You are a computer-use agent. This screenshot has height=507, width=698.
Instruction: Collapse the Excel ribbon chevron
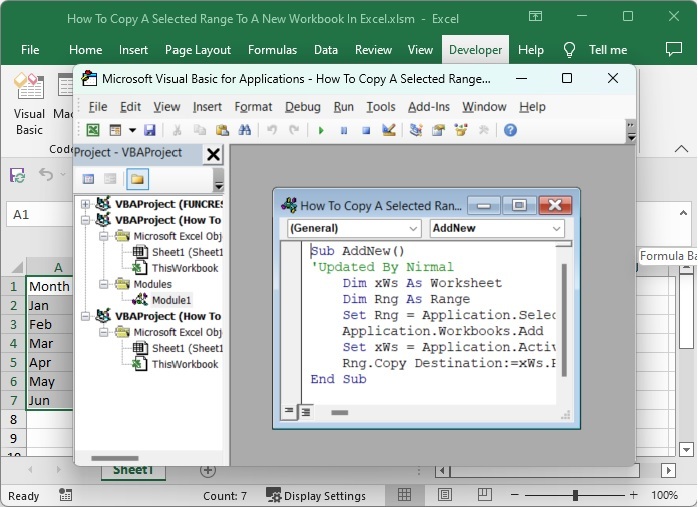click(x=681, y=149)
